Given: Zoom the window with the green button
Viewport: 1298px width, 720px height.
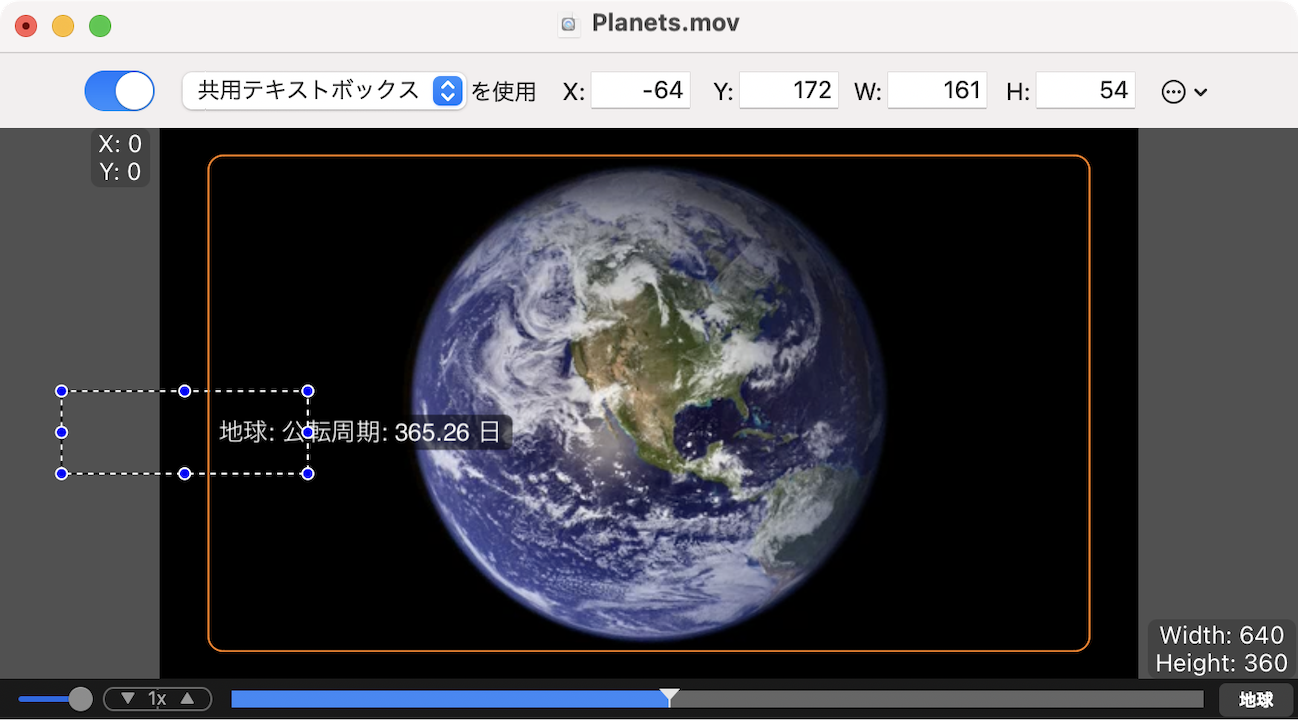Looking at the screenshot, I should (x=100, y=26).
